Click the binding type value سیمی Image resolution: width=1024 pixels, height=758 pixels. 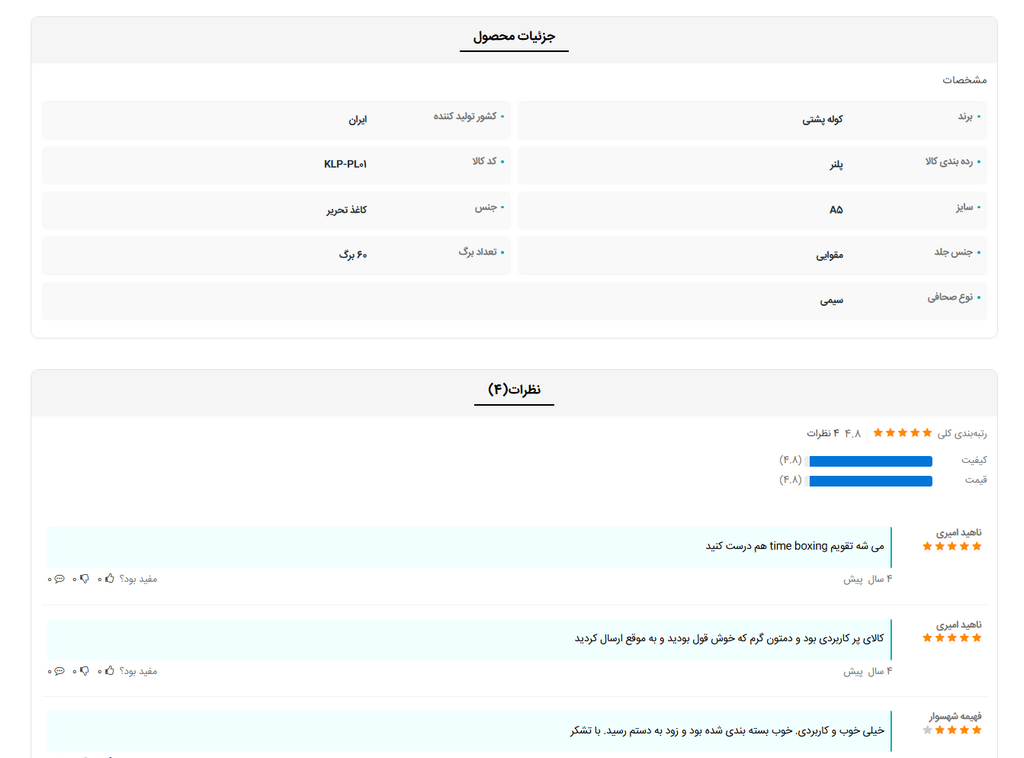(831, 300)
